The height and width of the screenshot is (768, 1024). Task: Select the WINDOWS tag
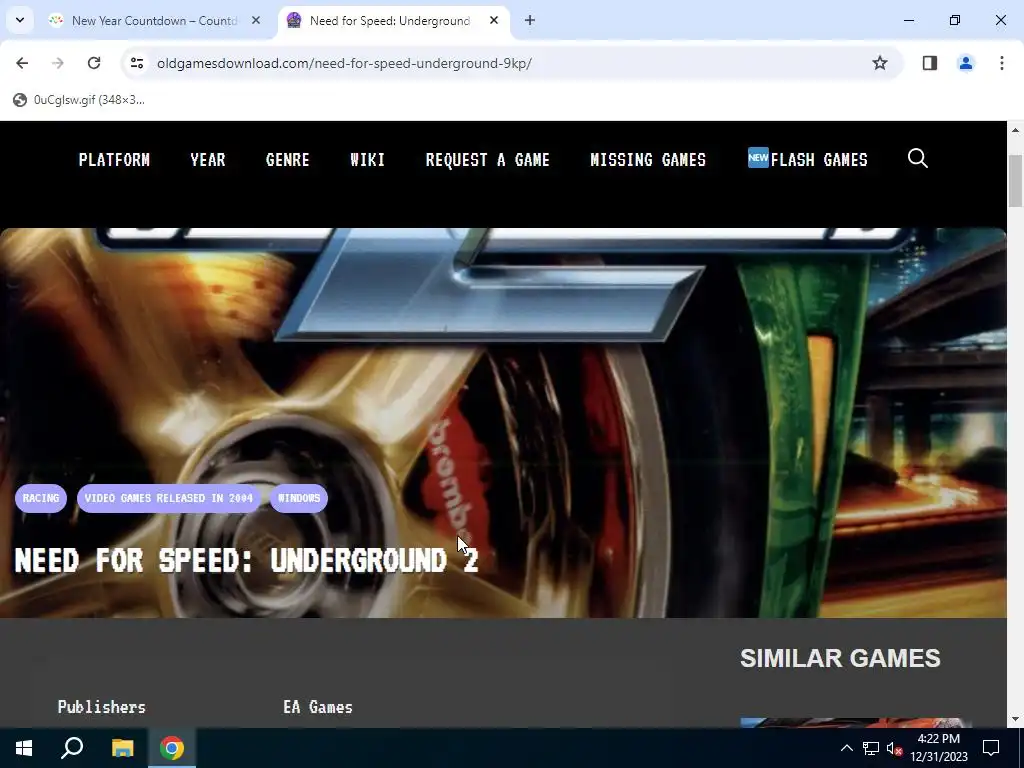pyautogui.click(x=299, y=498)
